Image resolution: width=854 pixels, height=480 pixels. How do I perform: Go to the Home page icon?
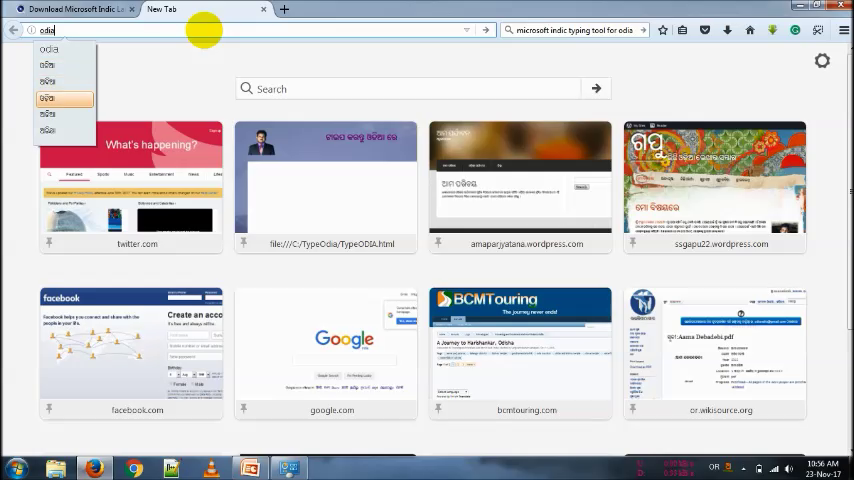pos(750,30)
